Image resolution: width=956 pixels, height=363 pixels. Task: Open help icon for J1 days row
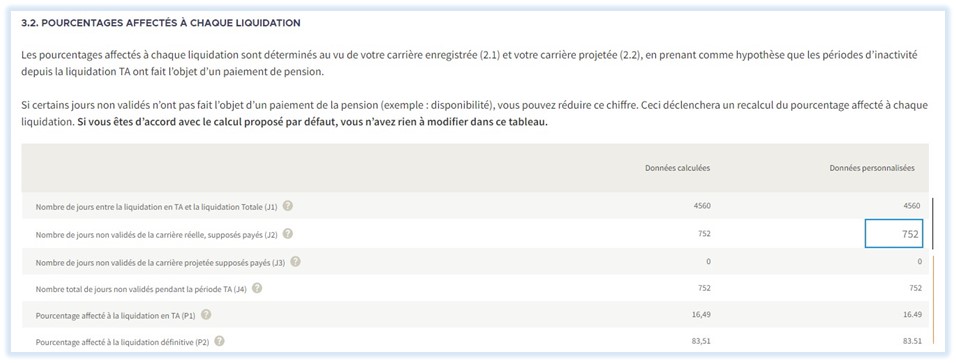tap(288, 206)
